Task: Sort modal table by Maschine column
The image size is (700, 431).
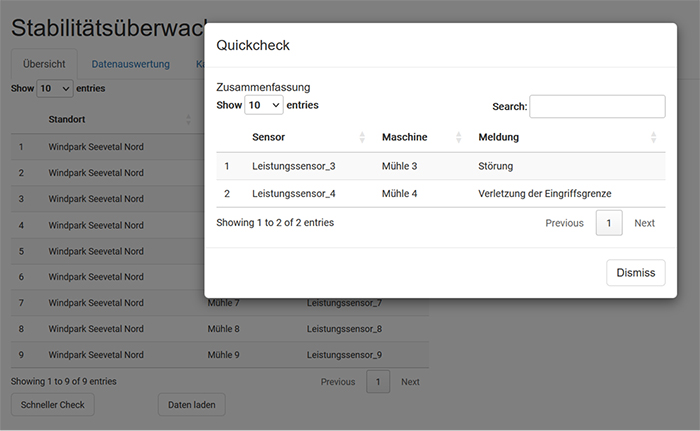Action: [420, 137]
